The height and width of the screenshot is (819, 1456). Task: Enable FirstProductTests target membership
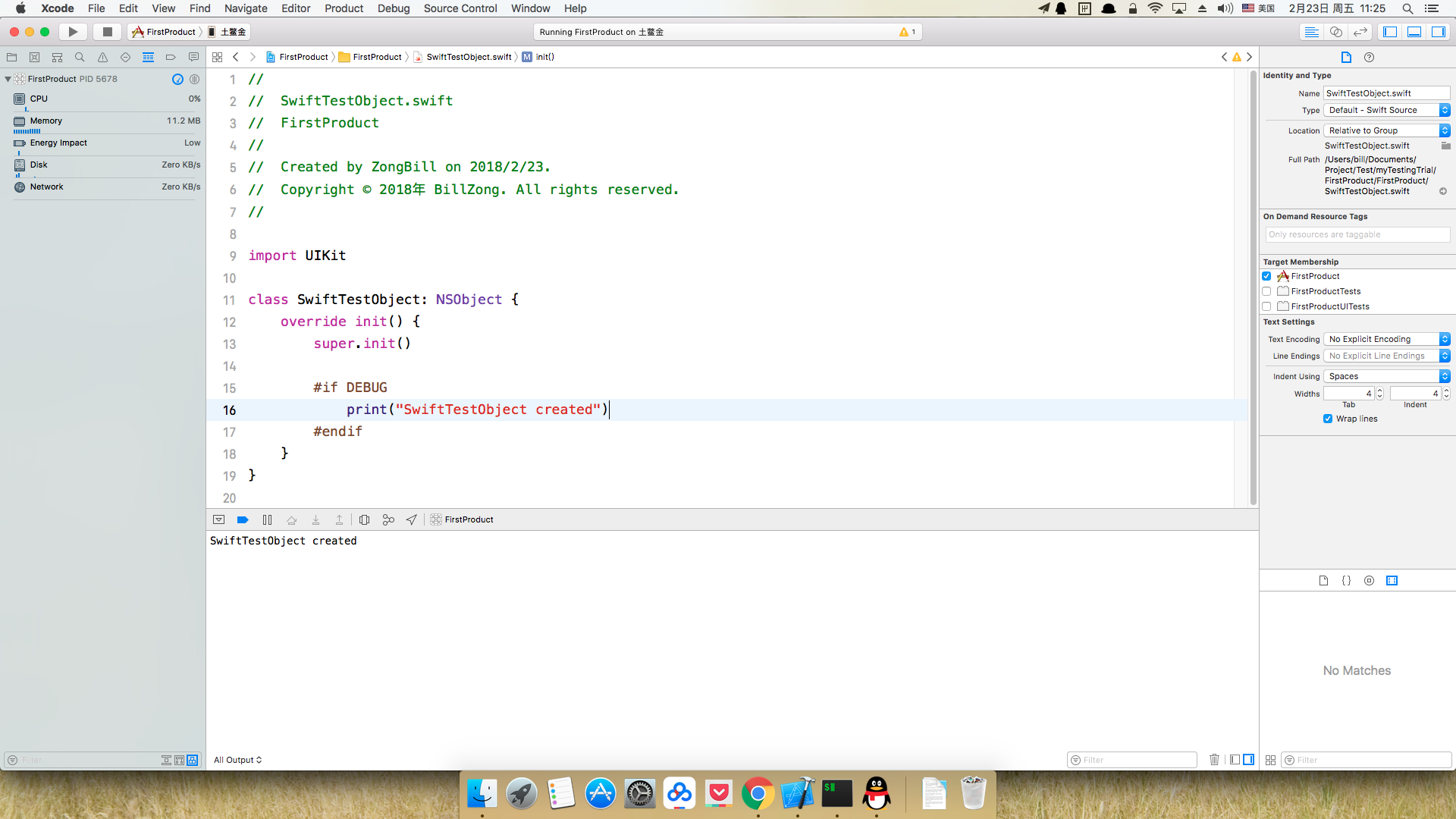pyautogui.click(x=1266, y=291)
